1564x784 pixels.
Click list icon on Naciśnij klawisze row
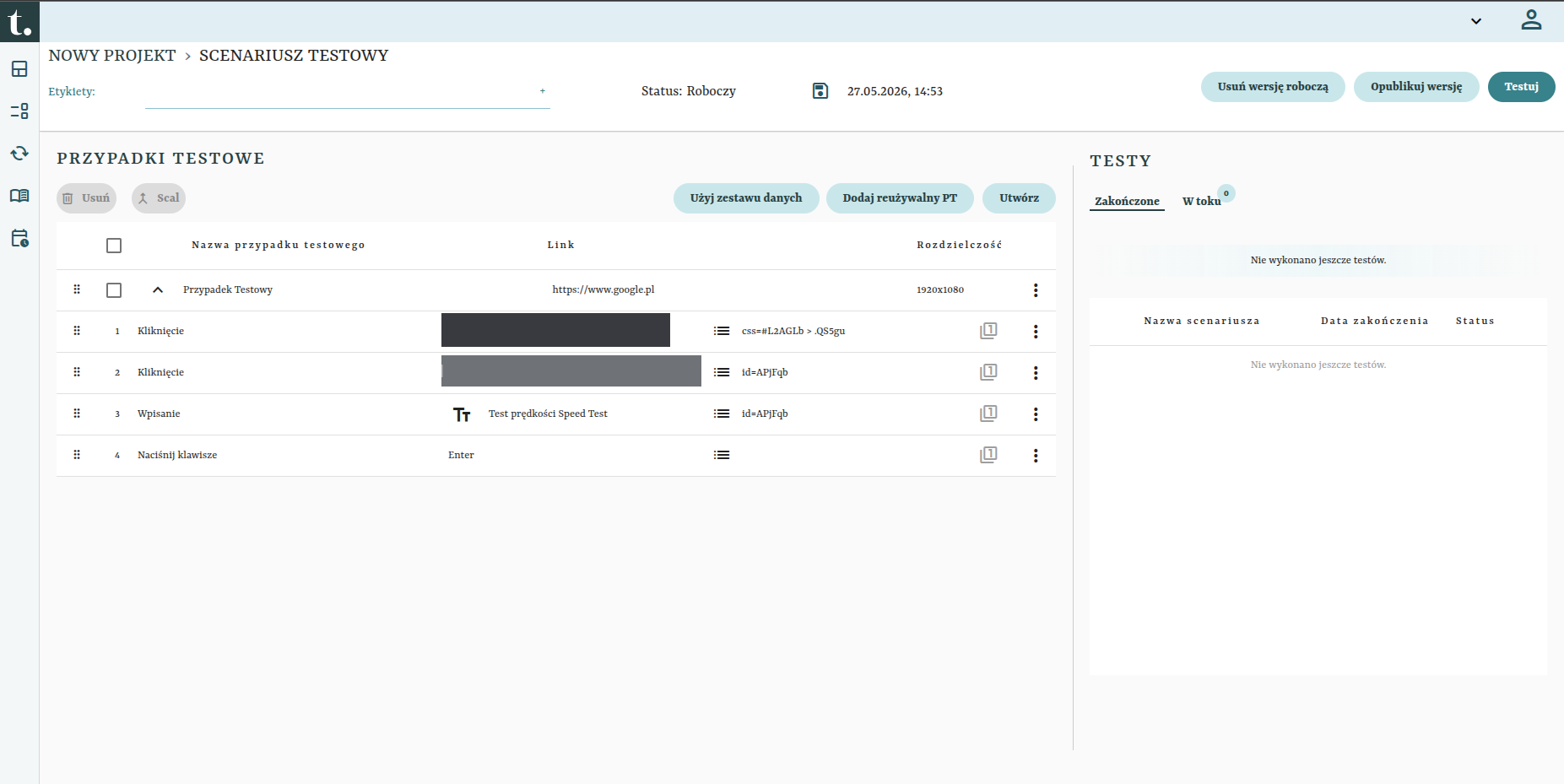(x=722, y=455)
